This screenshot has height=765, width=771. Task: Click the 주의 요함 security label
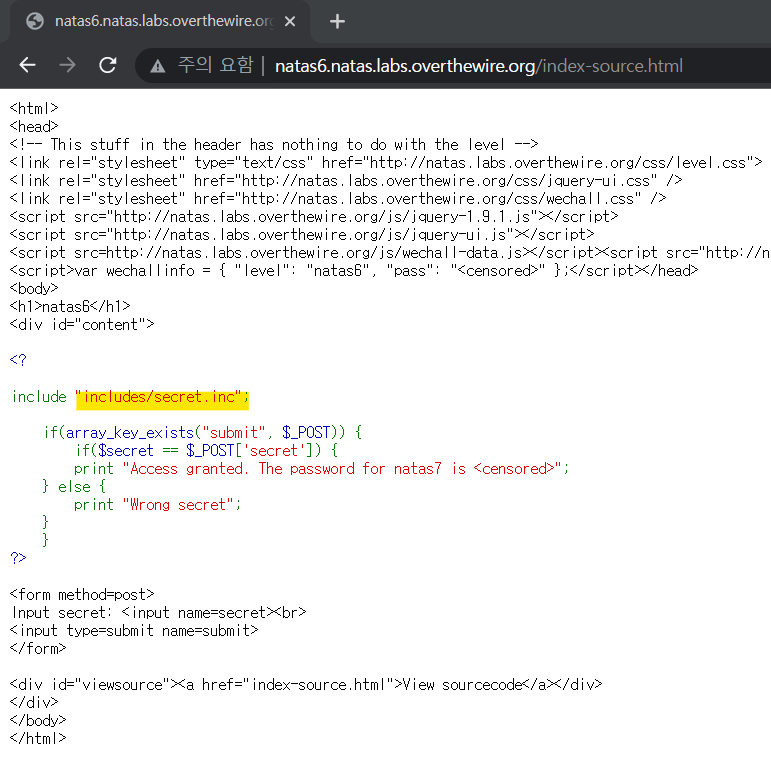[215, 65]
